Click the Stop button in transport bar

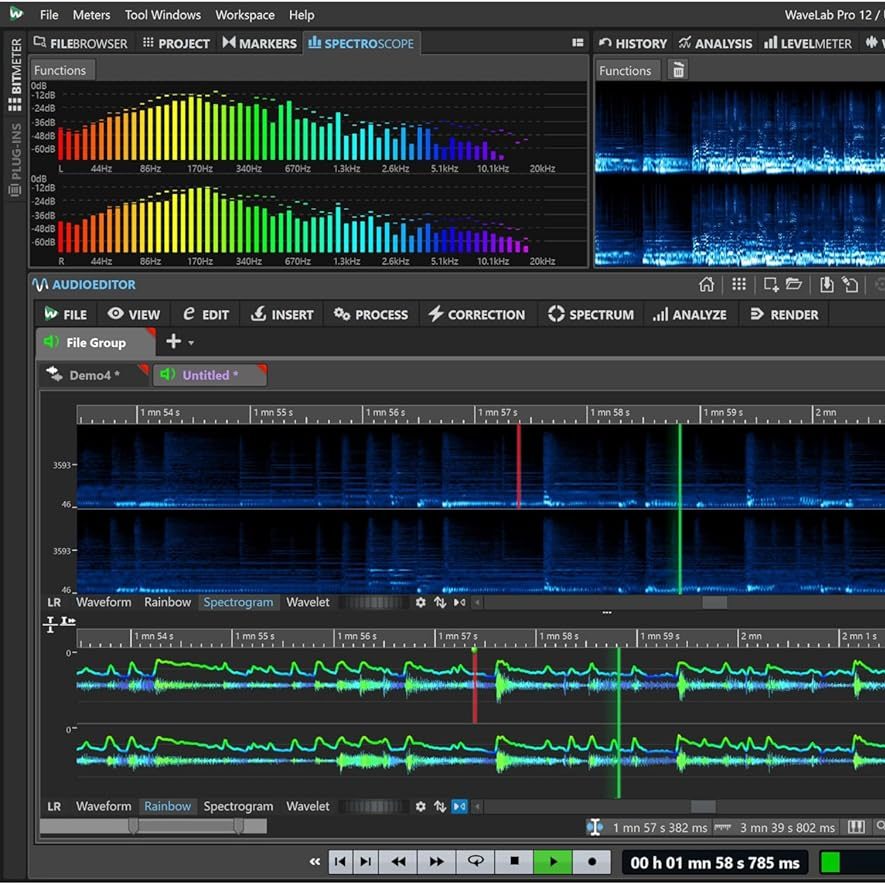[x=514, y=861]
